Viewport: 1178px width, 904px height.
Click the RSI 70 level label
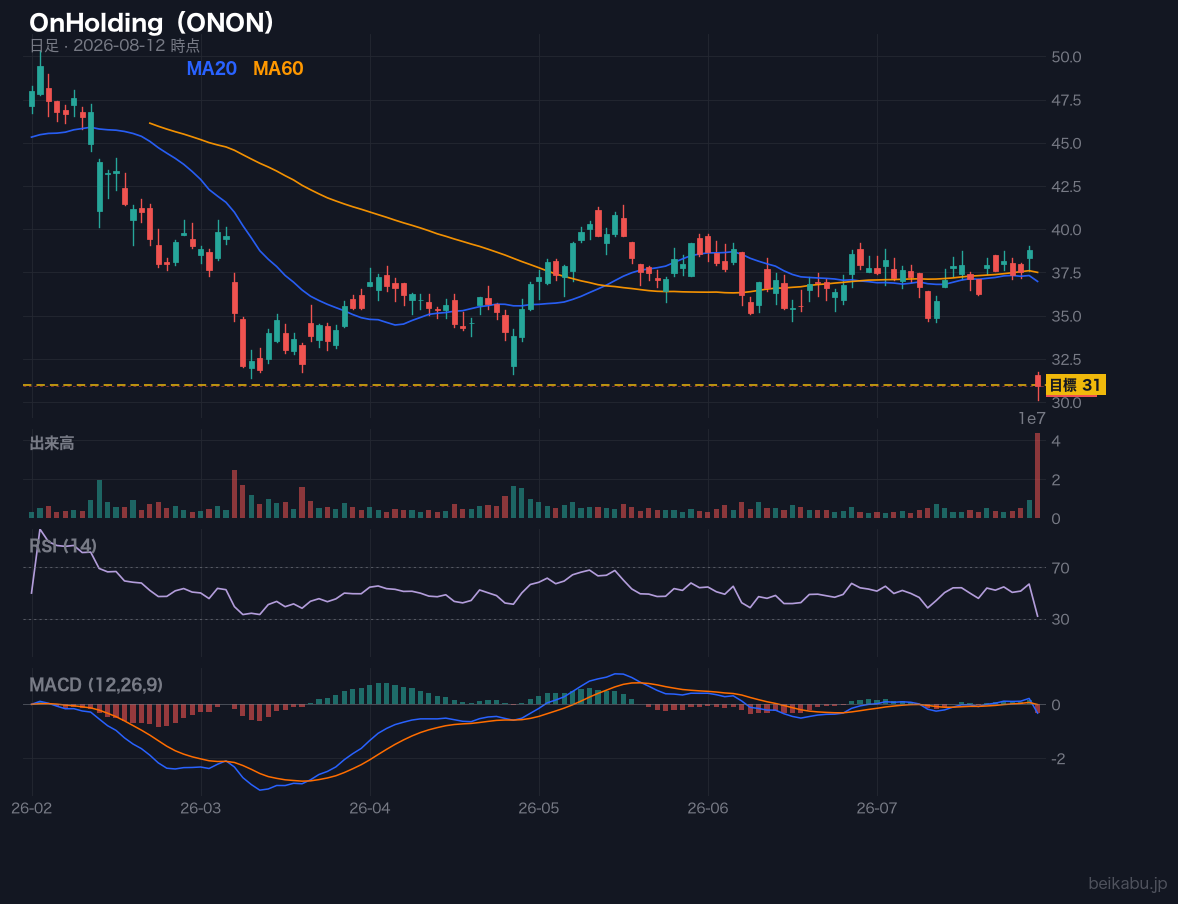pyautogui.click(x=1061, y=568)
